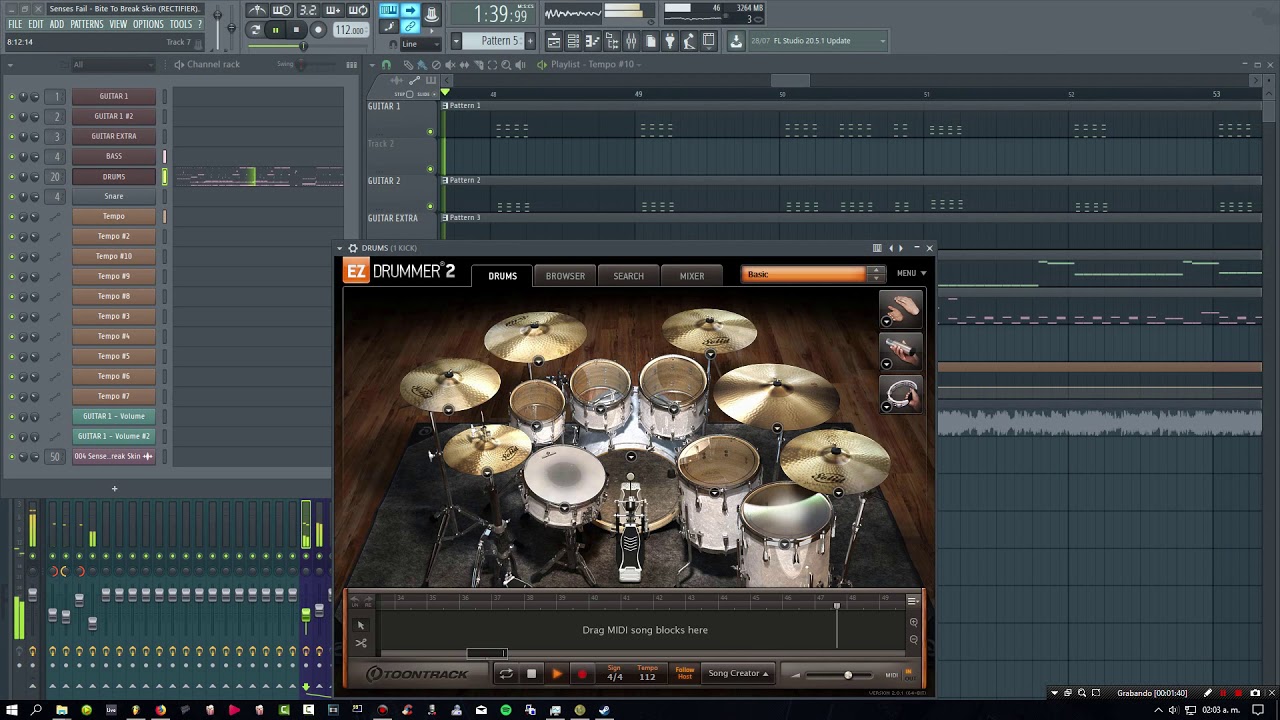Toggle mute on GUITAR 1 playlist track
Viewport: 1280px width, 720px height.
point(431,131)
